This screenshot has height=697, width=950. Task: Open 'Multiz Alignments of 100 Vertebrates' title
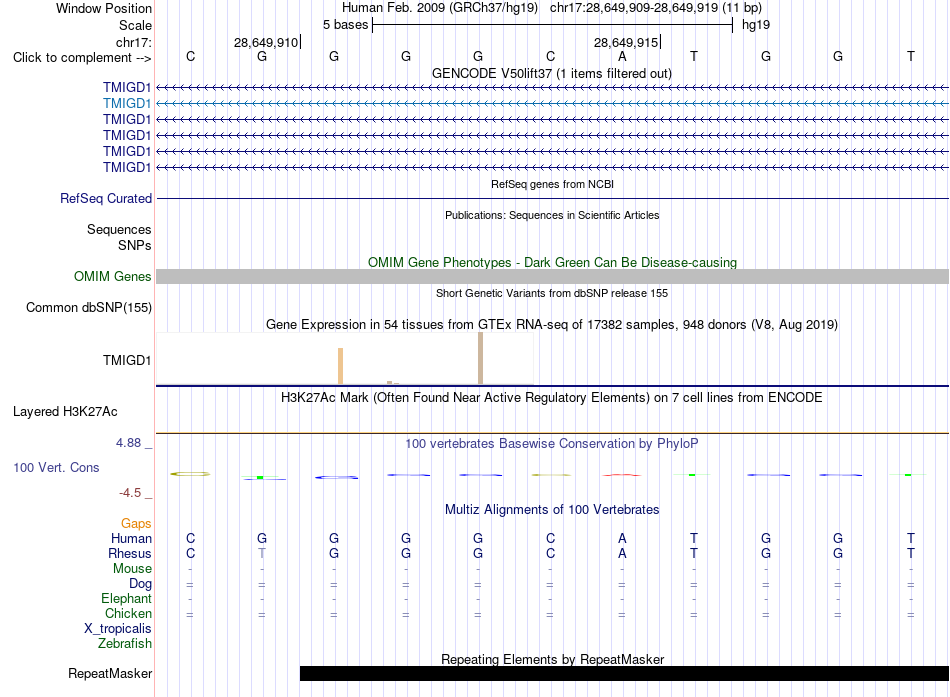552,510
